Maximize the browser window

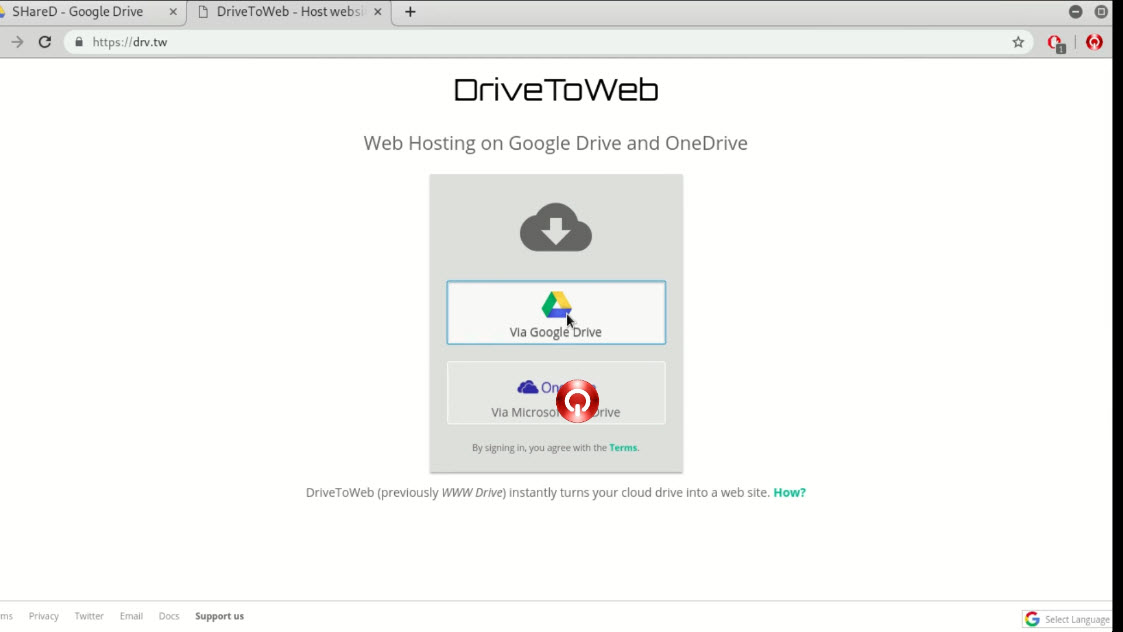(1102, 12)
